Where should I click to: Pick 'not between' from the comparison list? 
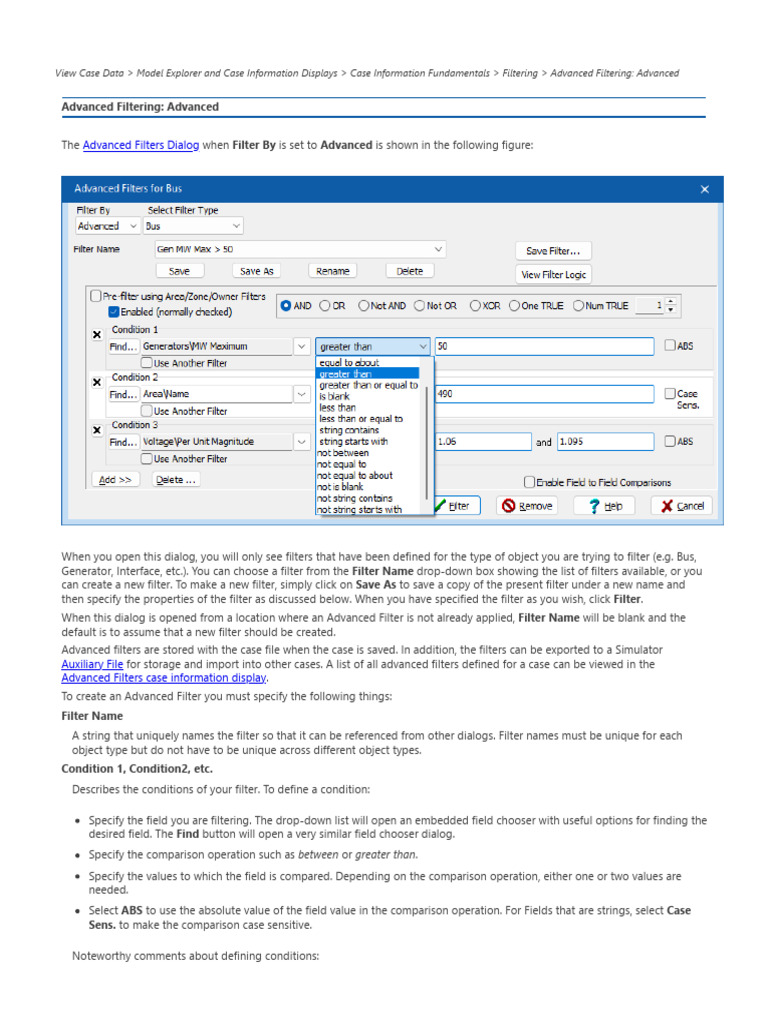pos(344,453)
